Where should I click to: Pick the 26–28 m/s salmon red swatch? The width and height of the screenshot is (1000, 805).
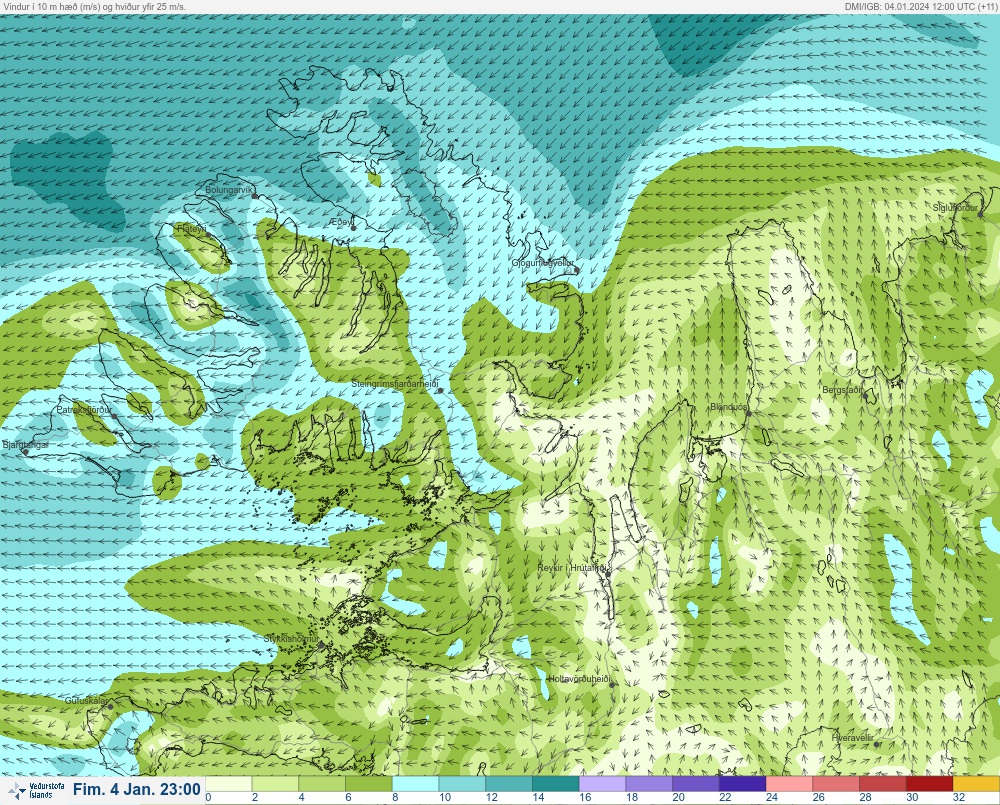tap(836, 784)
